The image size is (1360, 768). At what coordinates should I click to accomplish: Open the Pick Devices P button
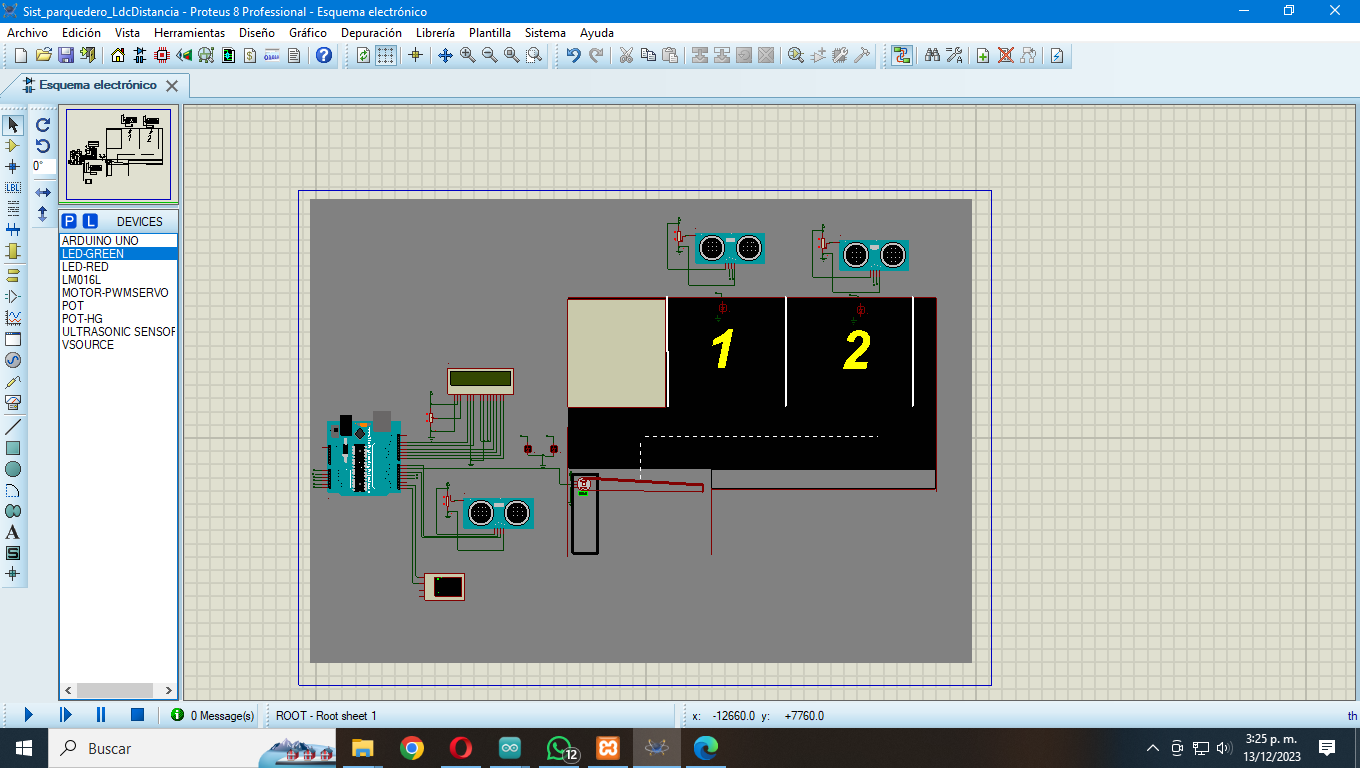69,221
